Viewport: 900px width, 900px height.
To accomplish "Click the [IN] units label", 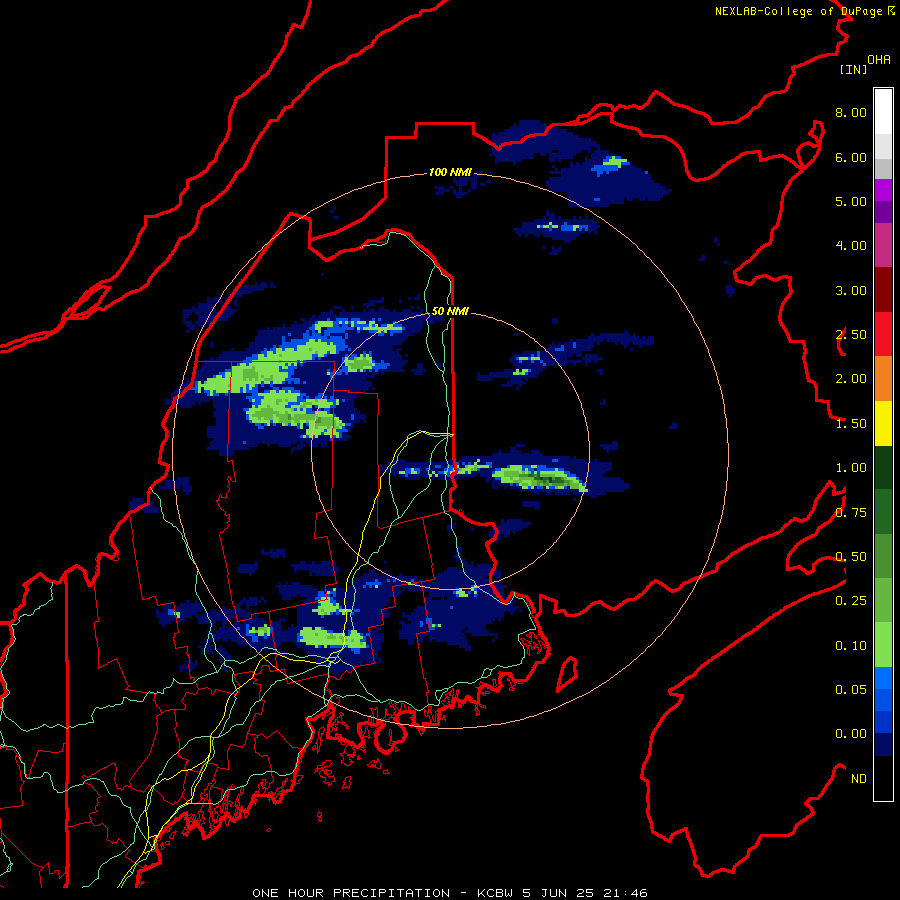I will [853, 69].
